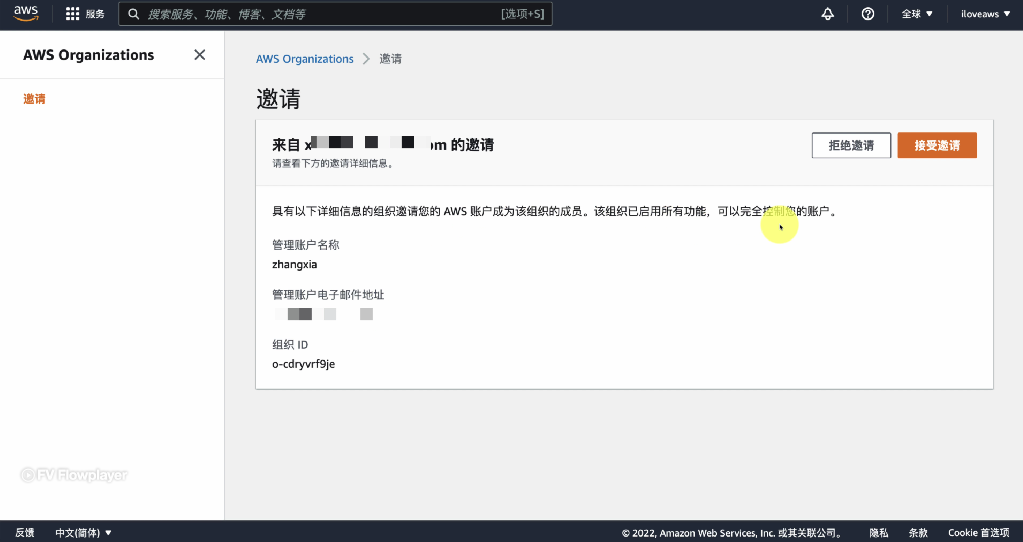
Task: Click the 拒绝邀请 button
Action: coord(851,145)
